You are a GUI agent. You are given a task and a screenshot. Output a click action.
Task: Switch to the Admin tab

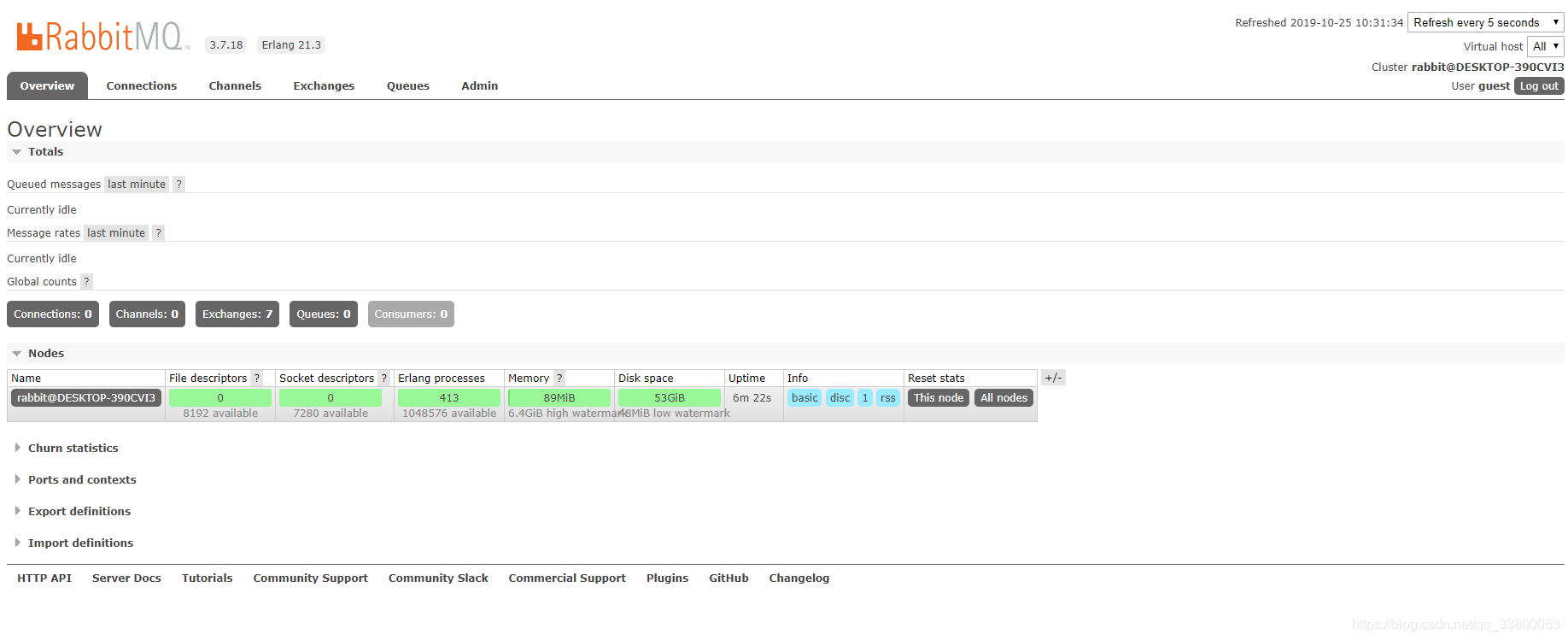click(x=480, y=86)
